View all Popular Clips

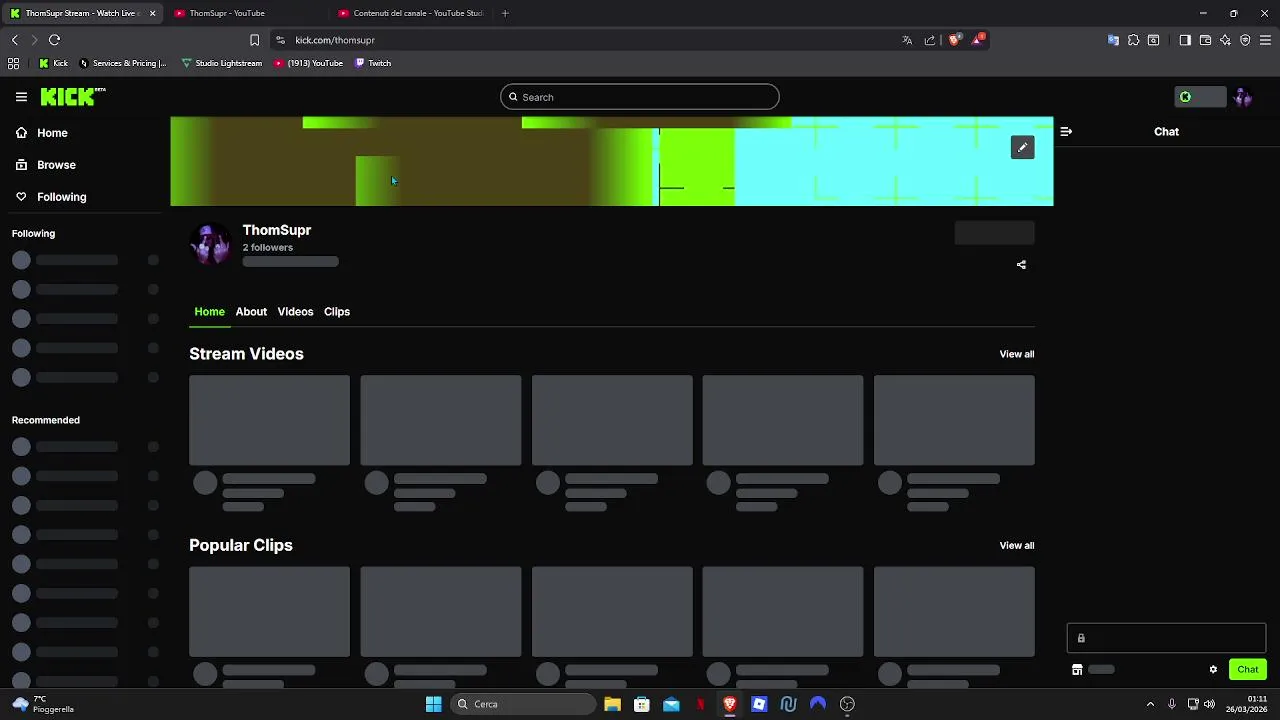click(x=1017, y=546)
